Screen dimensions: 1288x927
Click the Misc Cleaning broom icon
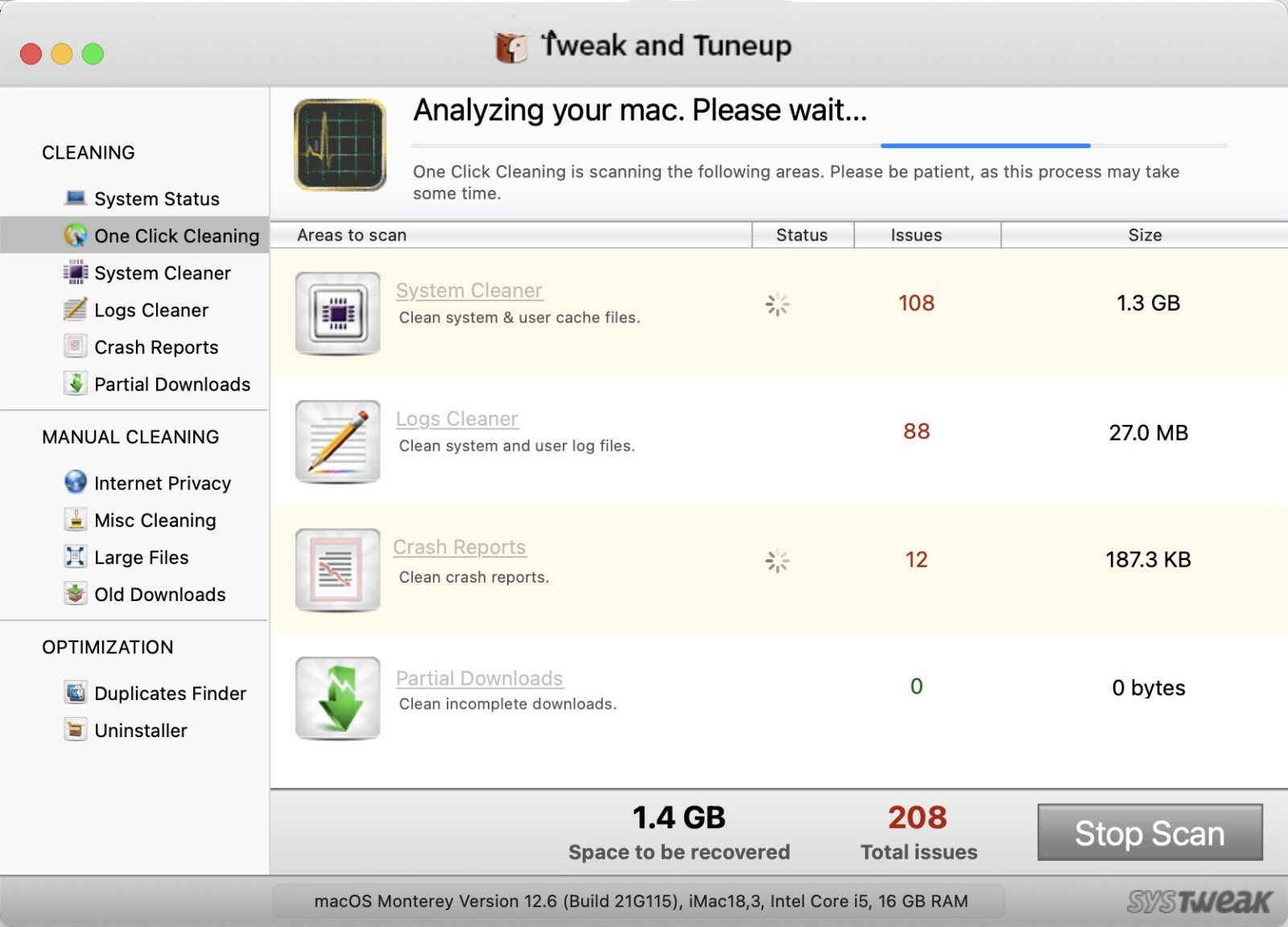click(x=76, y=520)
